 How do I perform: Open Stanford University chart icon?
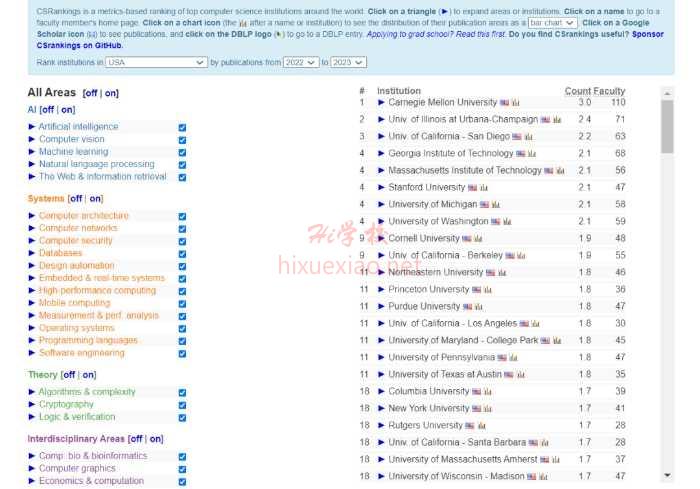[484, 188]
